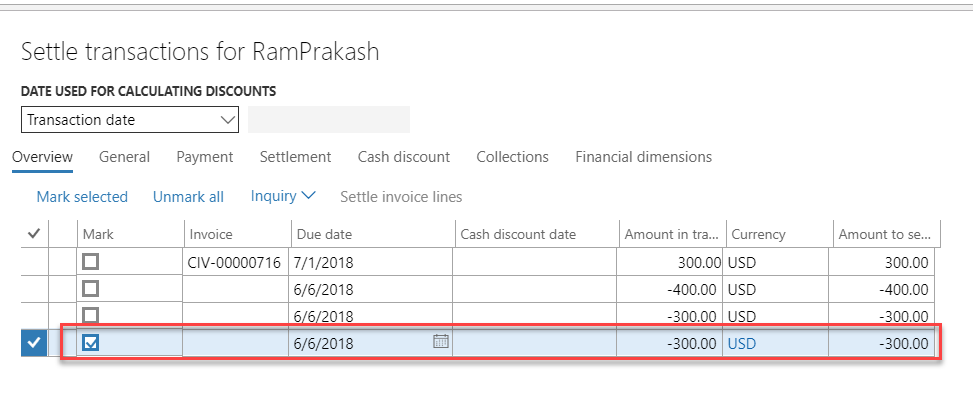The height and width of the screenshot is (416, 973).
Task: Open calendar picker in Due date cell
Action: click(x=441, y=341)
